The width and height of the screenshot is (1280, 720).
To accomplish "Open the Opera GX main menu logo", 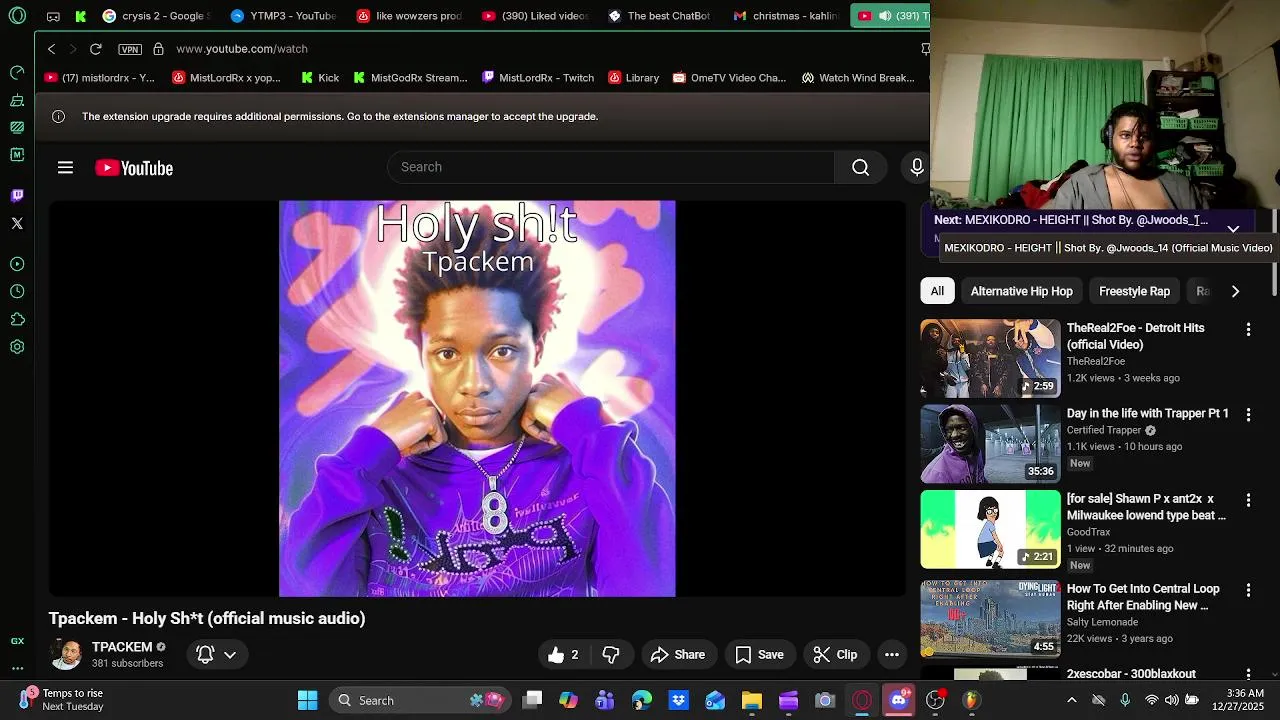I will (17, 16).
